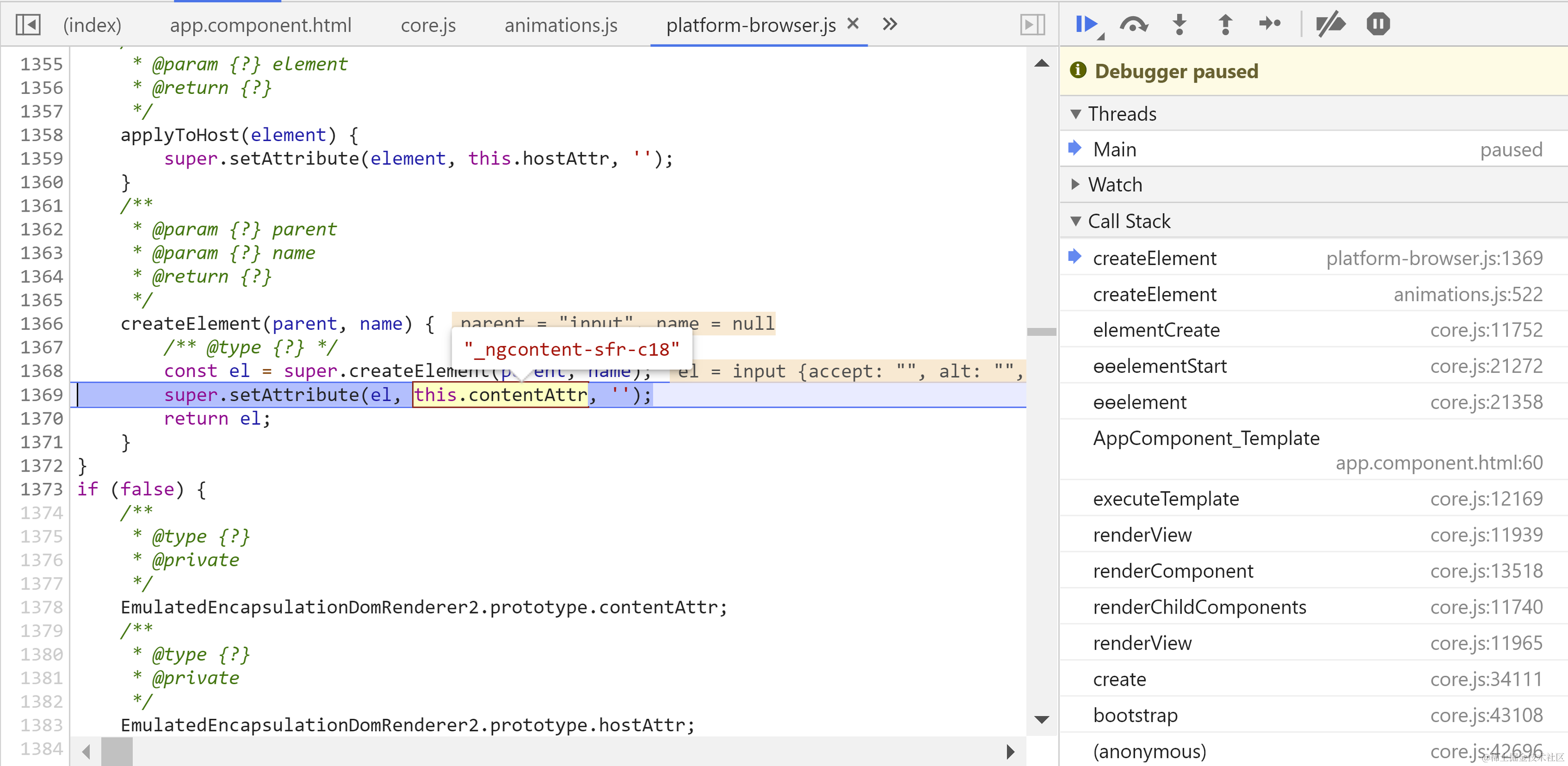The width and height of the screenshot is (1568, 766).
Task: Toggle deactivate breakpoints
Action: pos(1330,24)
